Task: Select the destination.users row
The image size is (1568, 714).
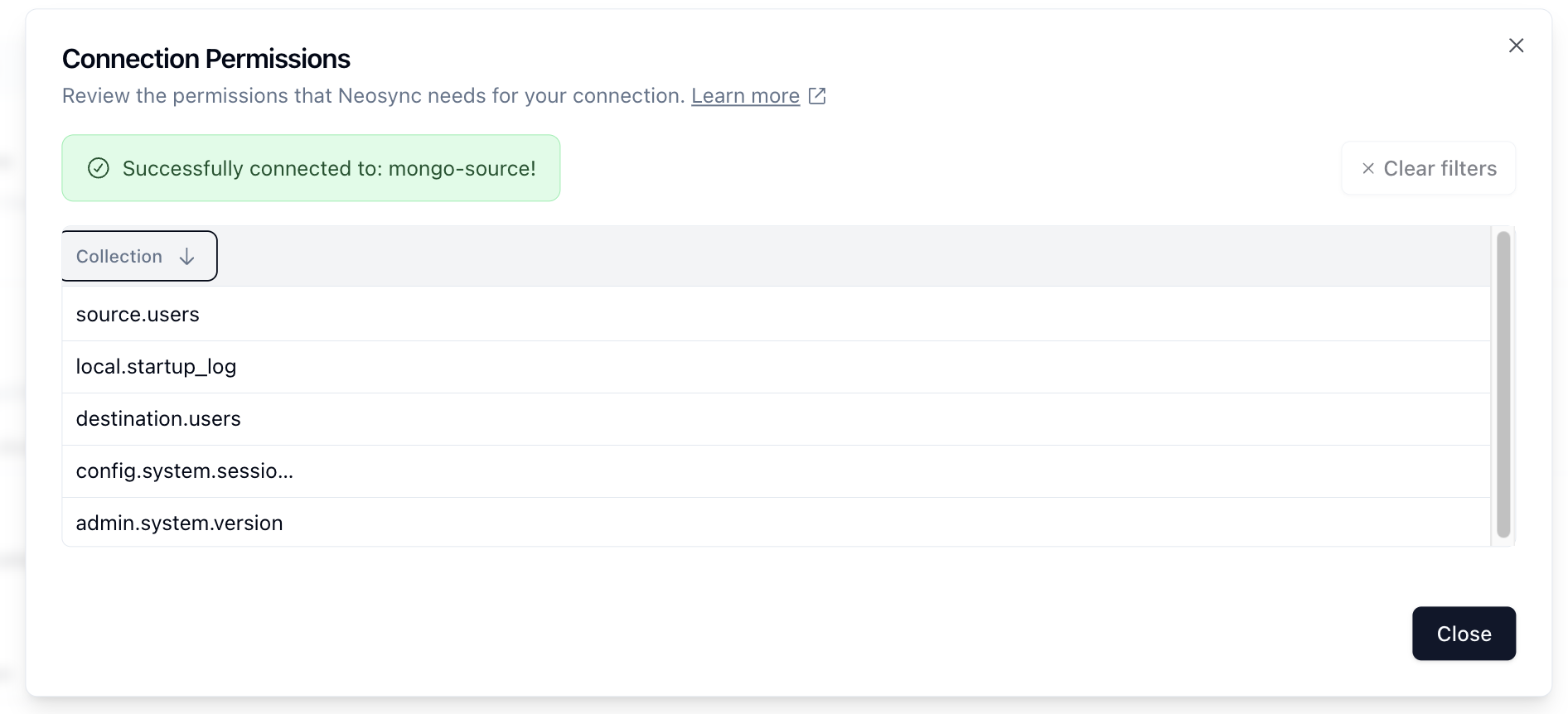Action: [776, 419]
